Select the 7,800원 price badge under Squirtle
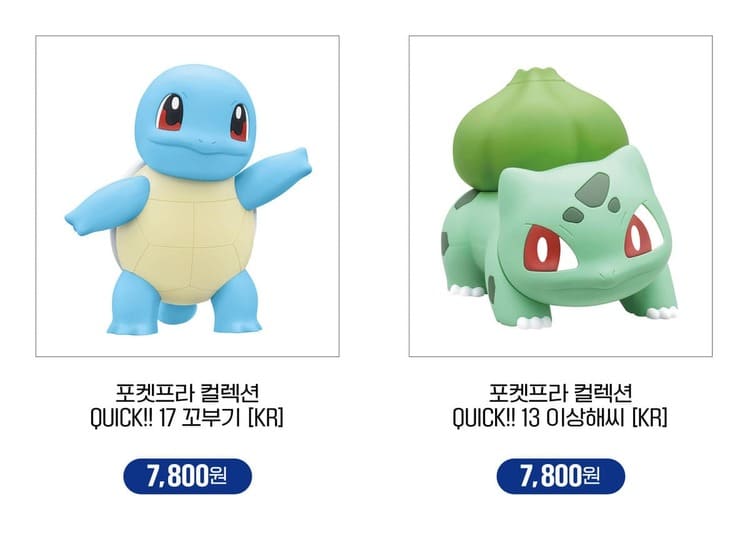 [188, 476]
